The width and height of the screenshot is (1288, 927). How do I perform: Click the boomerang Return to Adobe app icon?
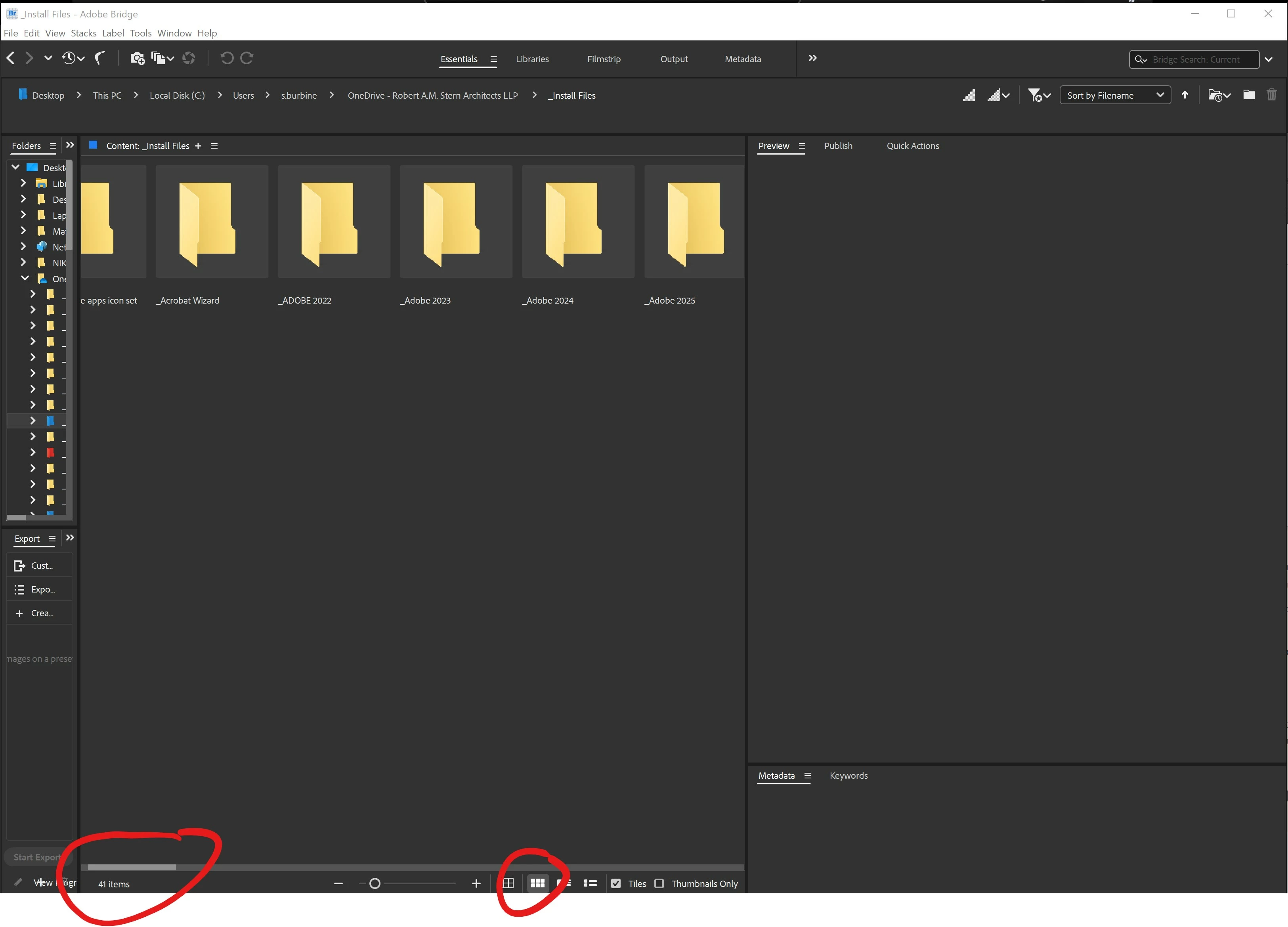(100, 58)
